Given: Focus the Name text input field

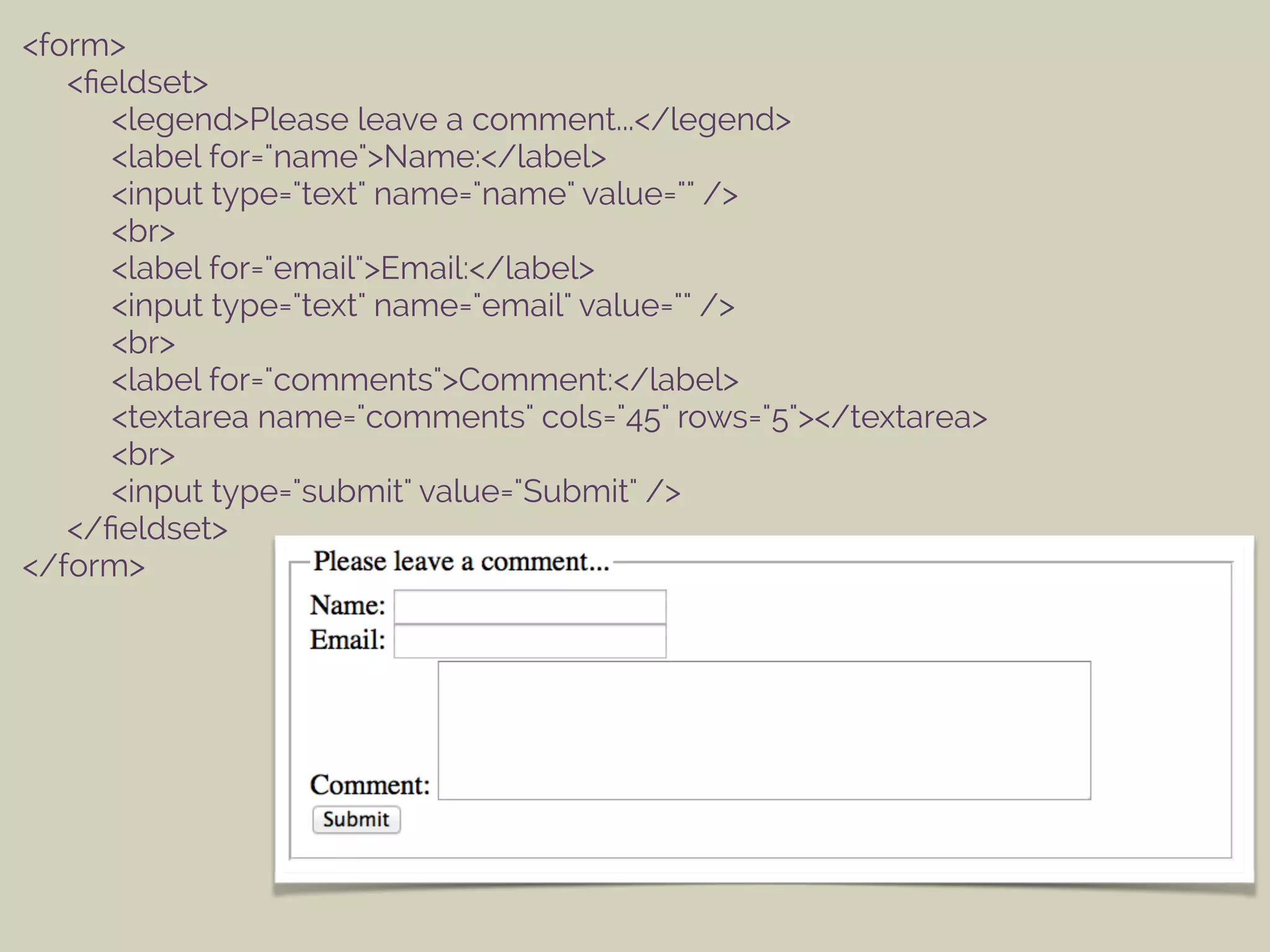Looking at the screenshot, I should (x=530, y=606).
